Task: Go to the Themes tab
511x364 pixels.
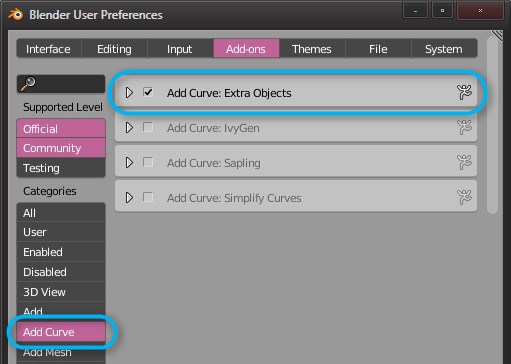Action: [312, 49]
